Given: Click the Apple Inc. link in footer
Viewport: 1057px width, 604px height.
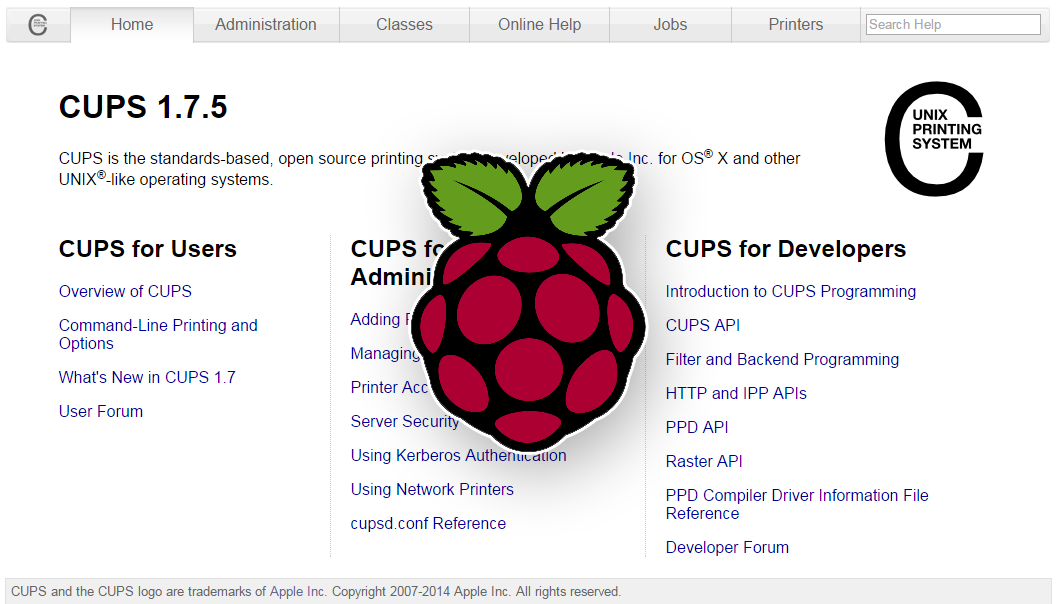Looking at the screenshot, I should pos(298,591).
